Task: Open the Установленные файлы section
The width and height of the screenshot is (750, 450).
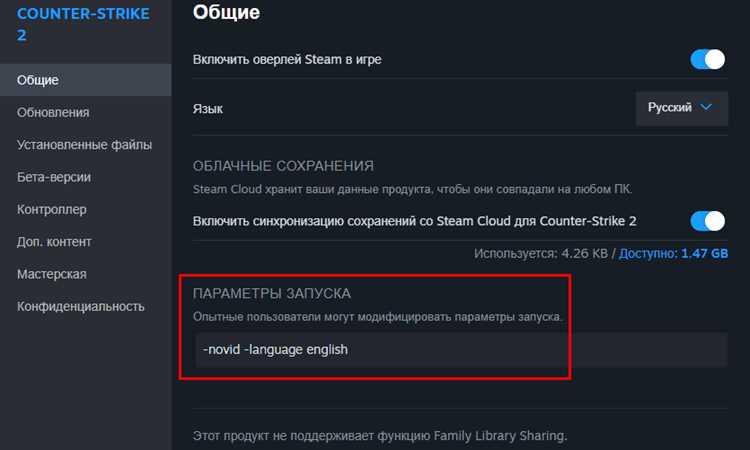Action: point(85,144)
